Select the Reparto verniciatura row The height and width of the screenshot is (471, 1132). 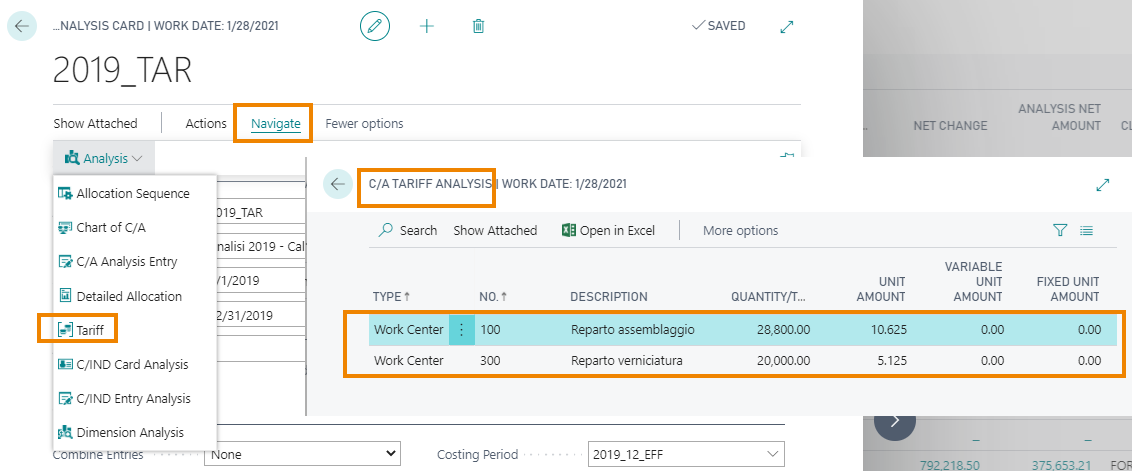click(732, 360)
